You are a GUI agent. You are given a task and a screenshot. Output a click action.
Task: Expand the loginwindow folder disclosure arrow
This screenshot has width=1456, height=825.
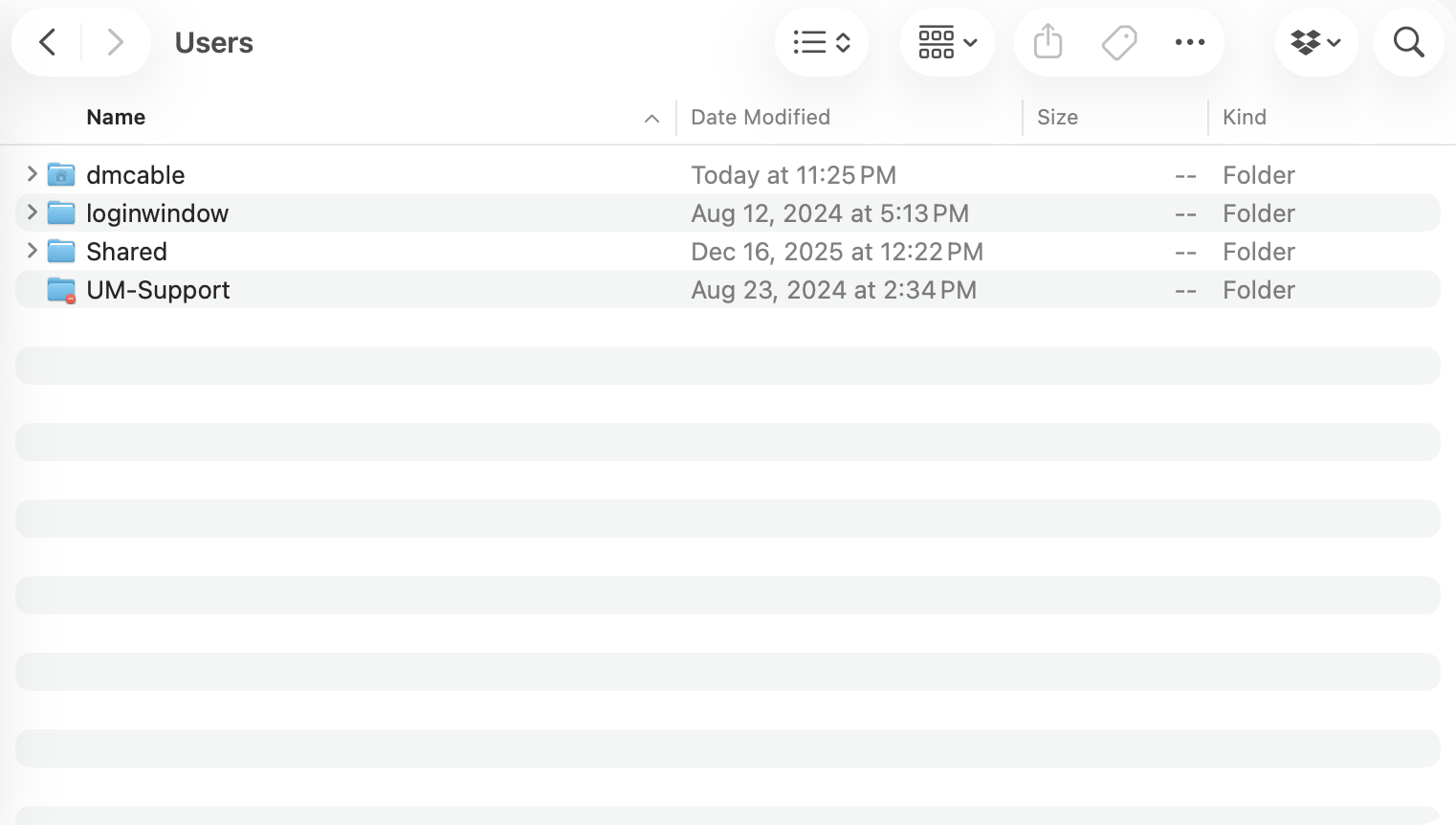coord(32,212)
